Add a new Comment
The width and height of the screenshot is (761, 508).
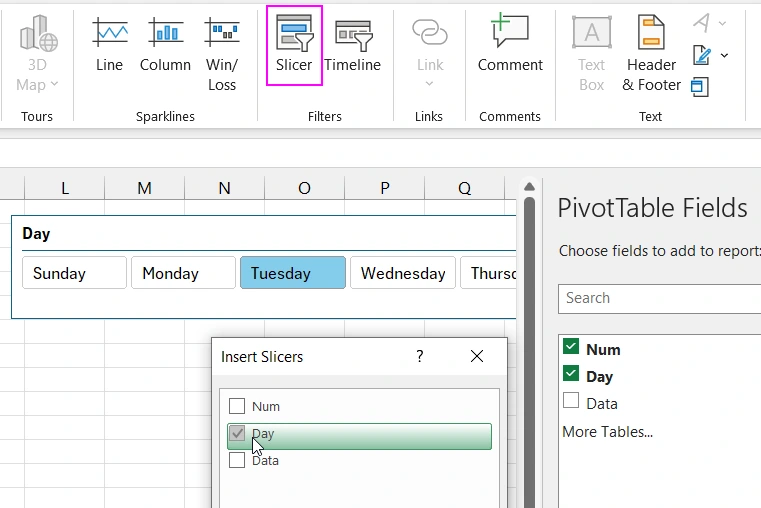tap(509, 46)
